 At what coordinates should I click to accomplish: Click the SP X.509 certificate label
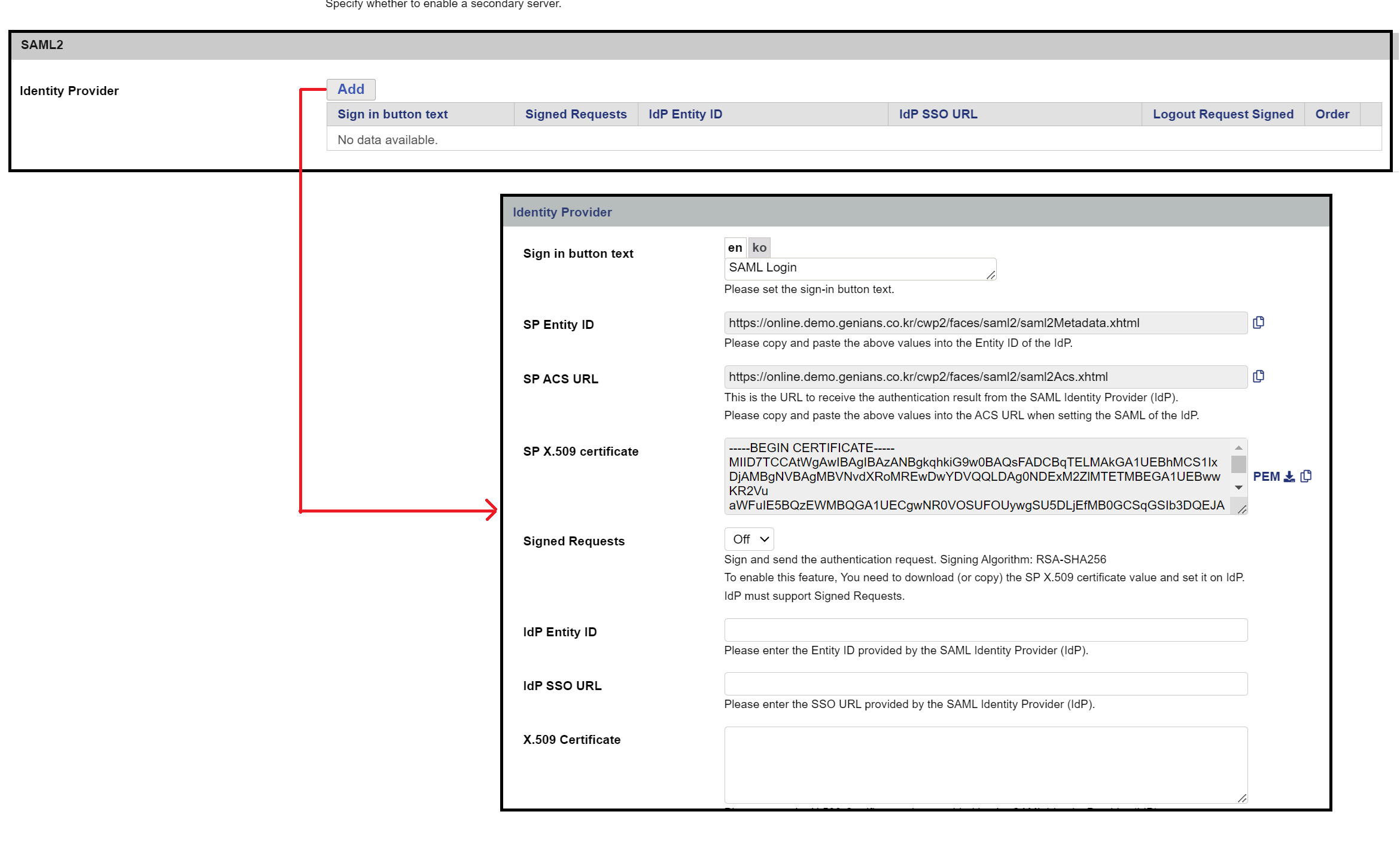[x=580, y=451]
